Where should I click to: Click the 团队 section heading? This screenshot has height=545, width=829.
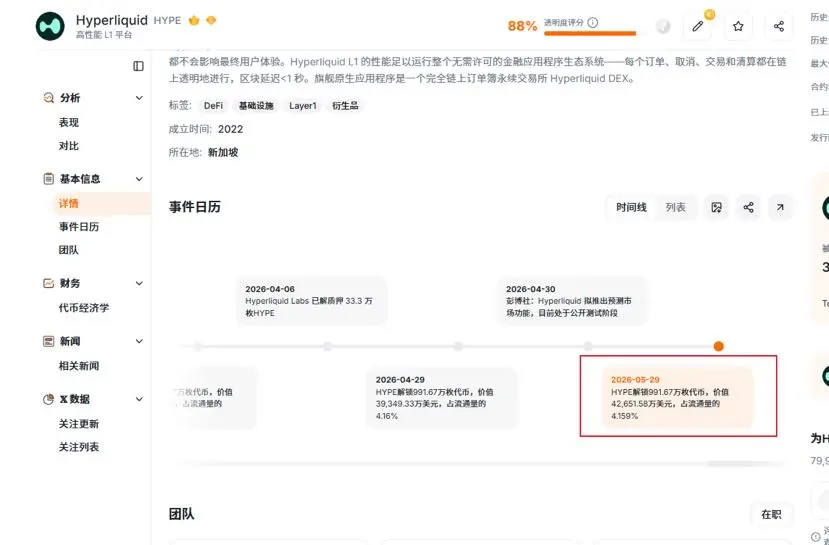point(181,514)
